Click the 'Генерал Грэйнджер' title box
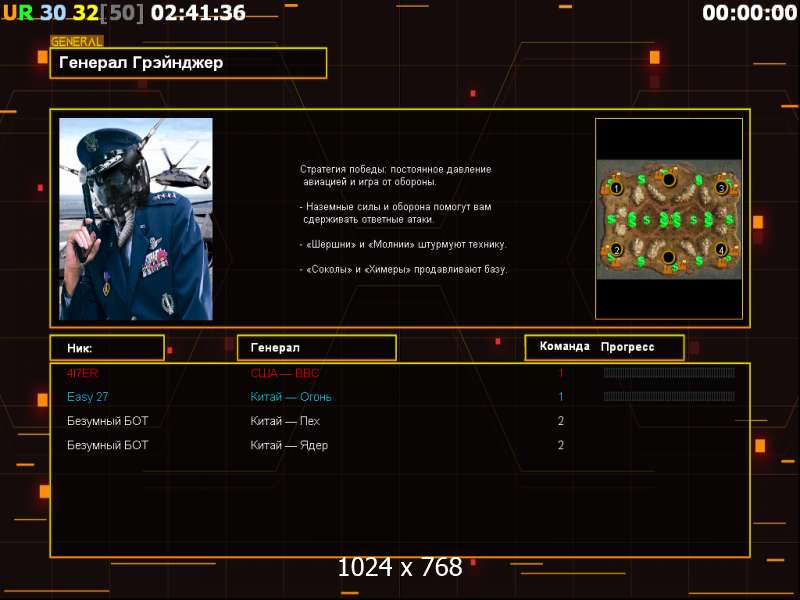The image size is (800, 600). tap(188, 63)
